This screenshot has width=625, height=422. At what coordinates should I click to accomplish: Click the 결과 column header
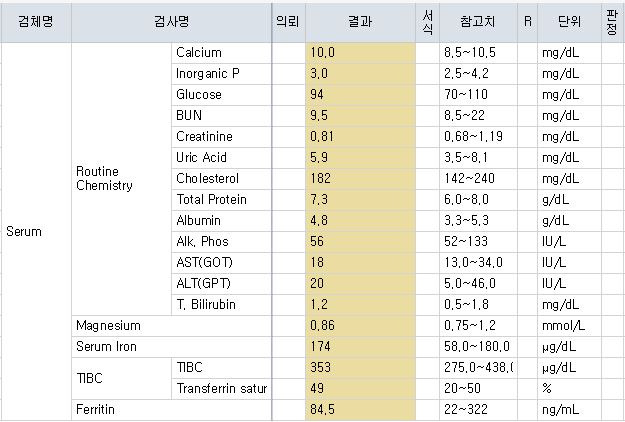[x=360, y=21]
